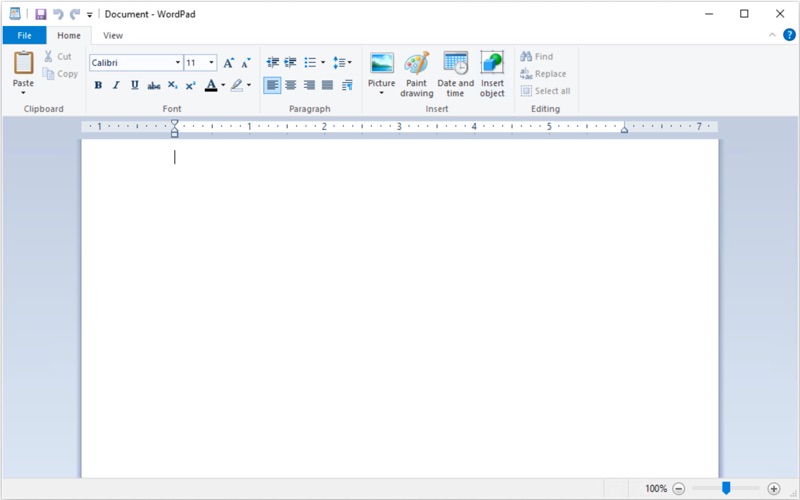The image size is (800, 500).
Task: Collapse the ribbon with the chevron
Action: click(x=772, y=35)
